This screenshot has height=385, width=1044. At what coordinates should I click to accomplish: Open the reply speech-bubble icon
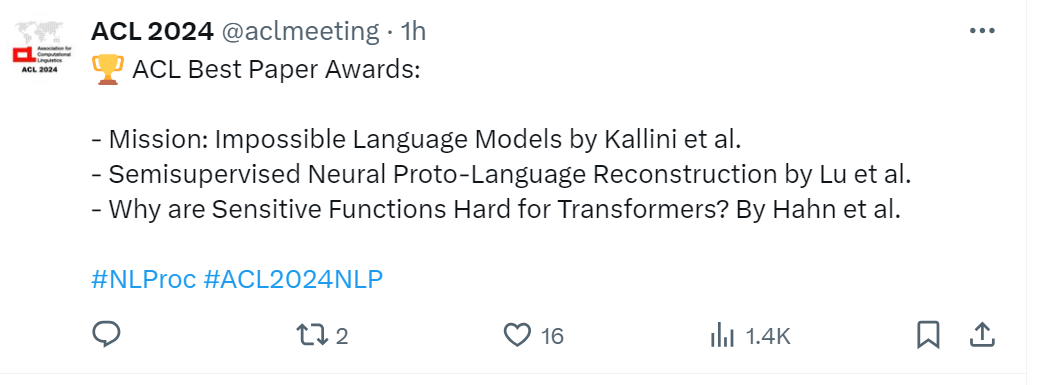(x=105, y=335)
